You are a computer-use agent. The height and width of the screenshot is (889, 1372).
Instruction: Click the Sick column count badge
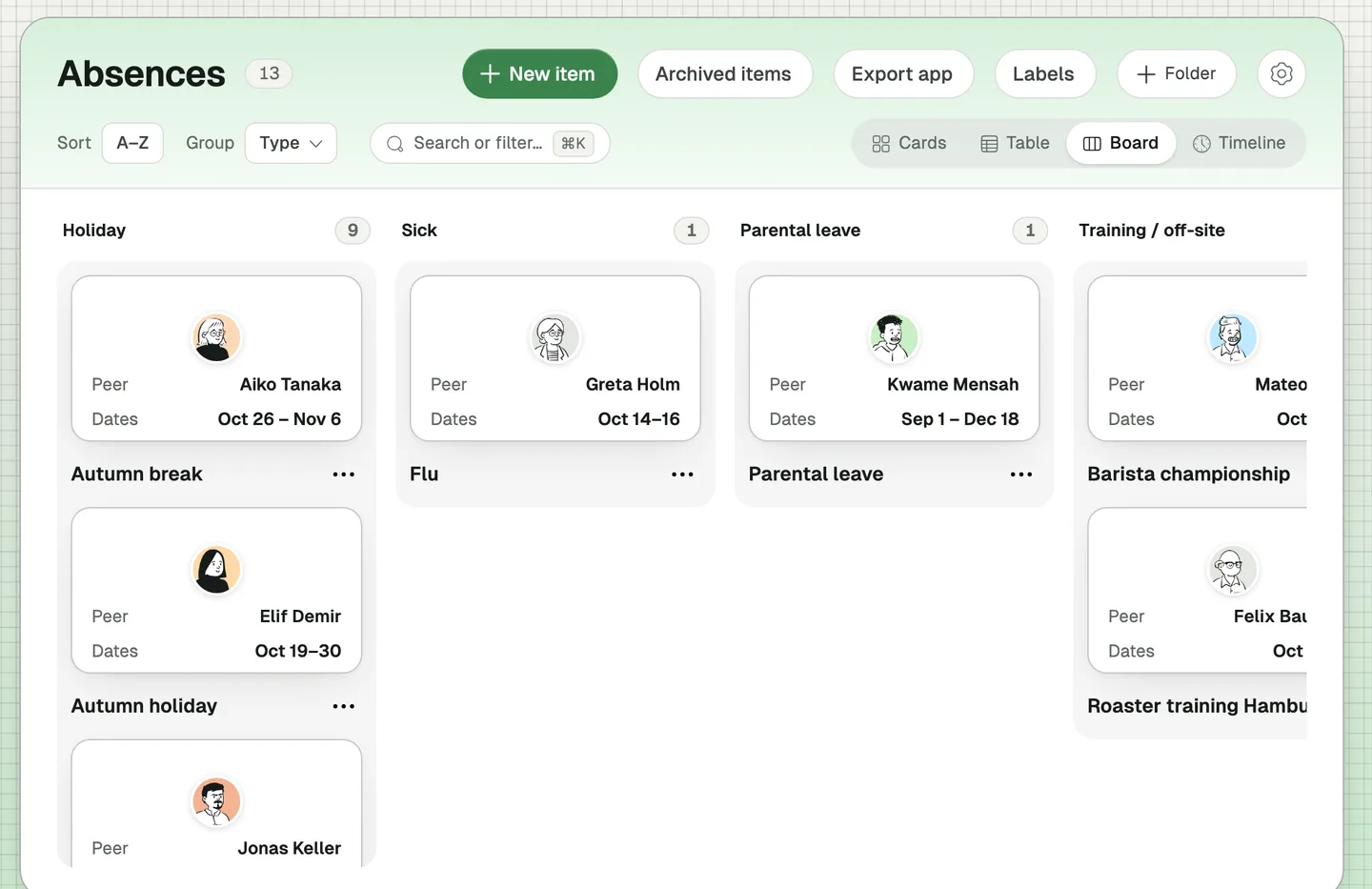coord(692,231)
